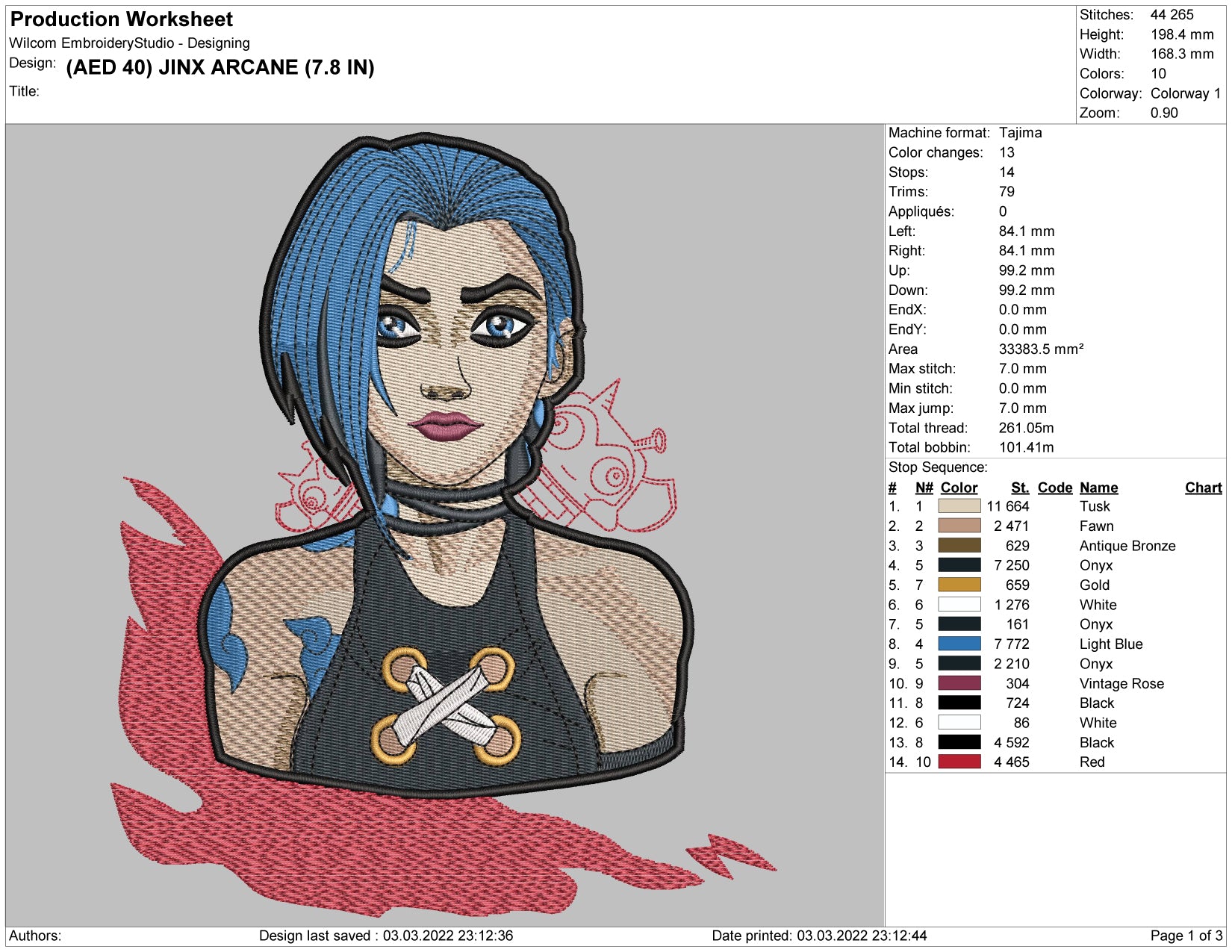The height and width of the screenshot is (952, 1232).
Task: Click the stitch count '7 772' for Light Blue
Action: click(x=1011, y=644)
